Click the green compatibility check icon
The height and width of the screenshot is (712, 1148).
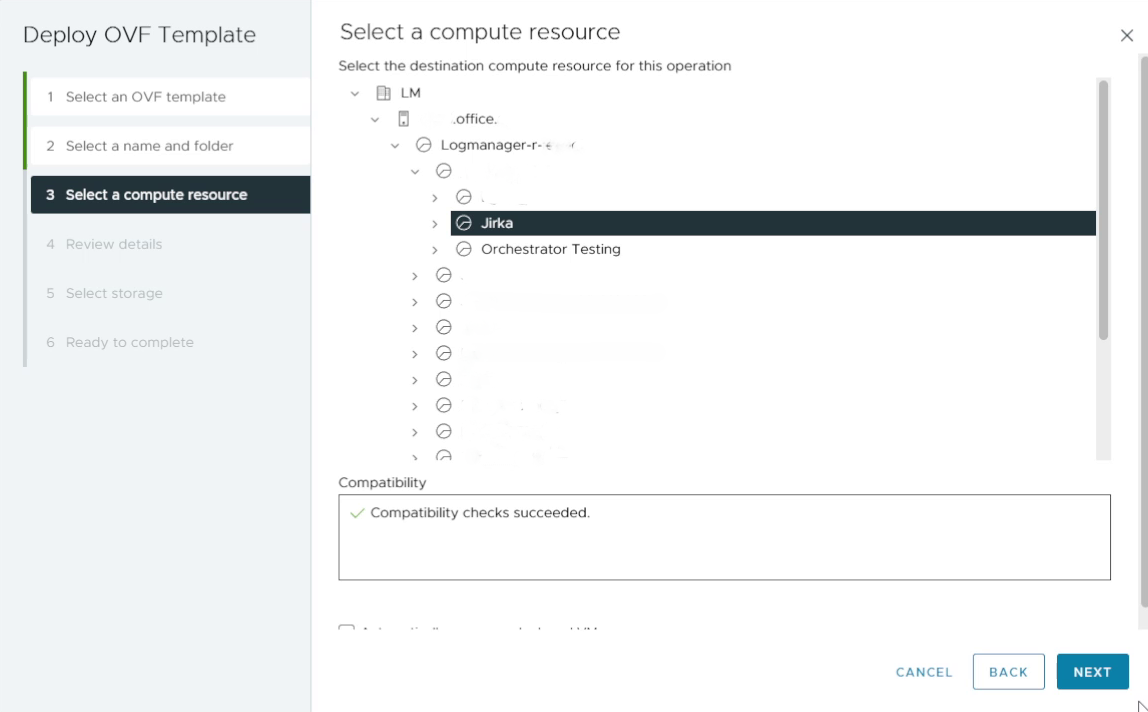(x=356, y=512)
